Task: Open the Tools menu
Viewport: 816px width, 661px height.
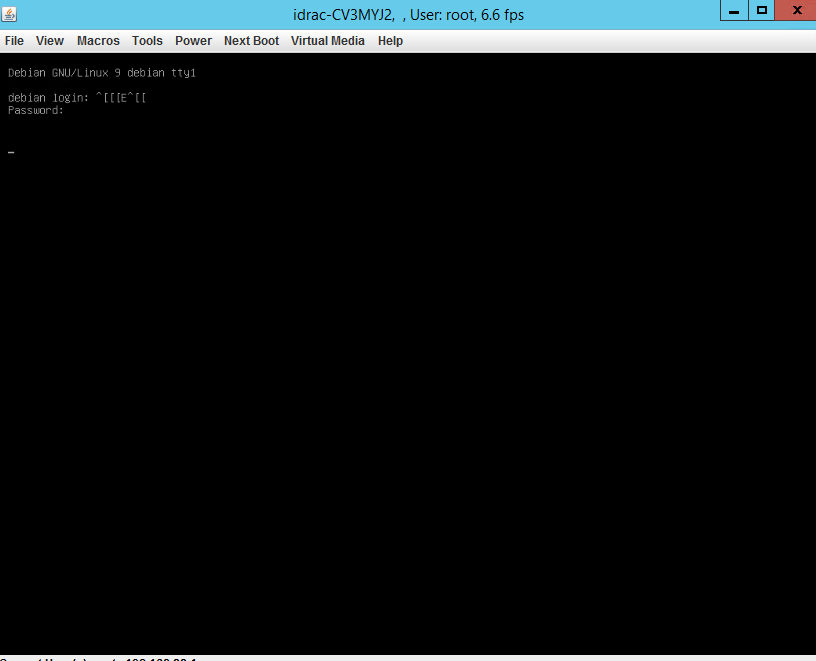Action: tap(147, 41)
